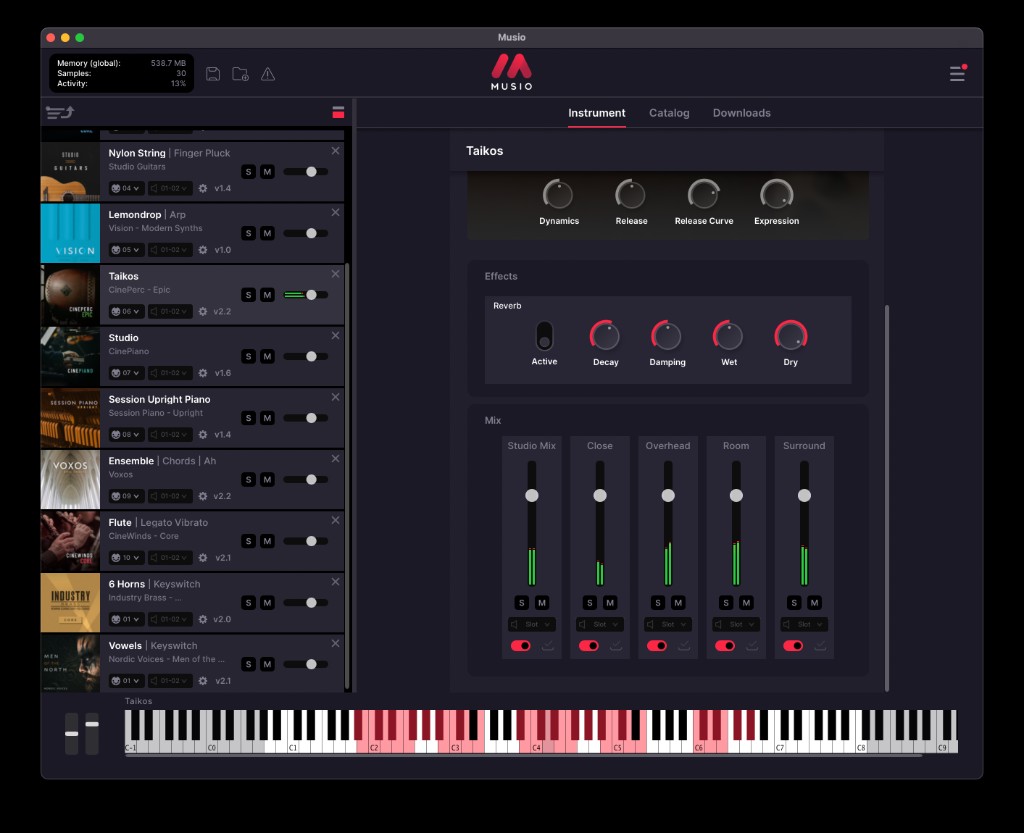Screen dimensions: 1024x833
Task: Open the hamburger menu with notification dot
Action: 957,73
